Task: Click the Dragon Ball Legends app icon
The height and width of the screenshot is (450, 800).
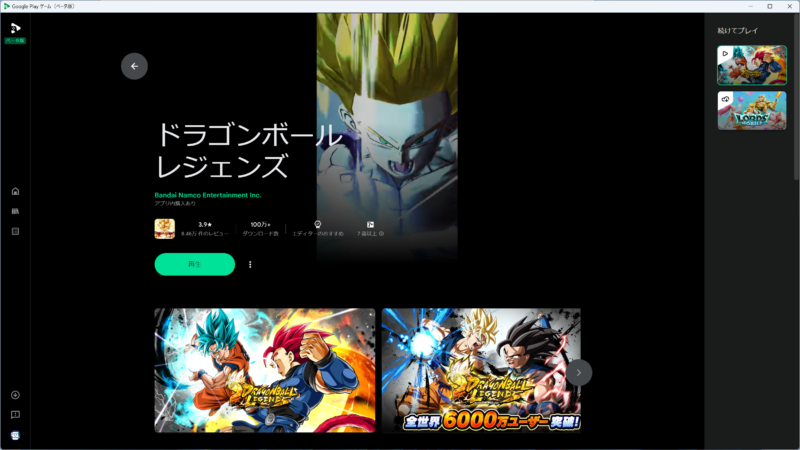Action: [x=165, y=229]
